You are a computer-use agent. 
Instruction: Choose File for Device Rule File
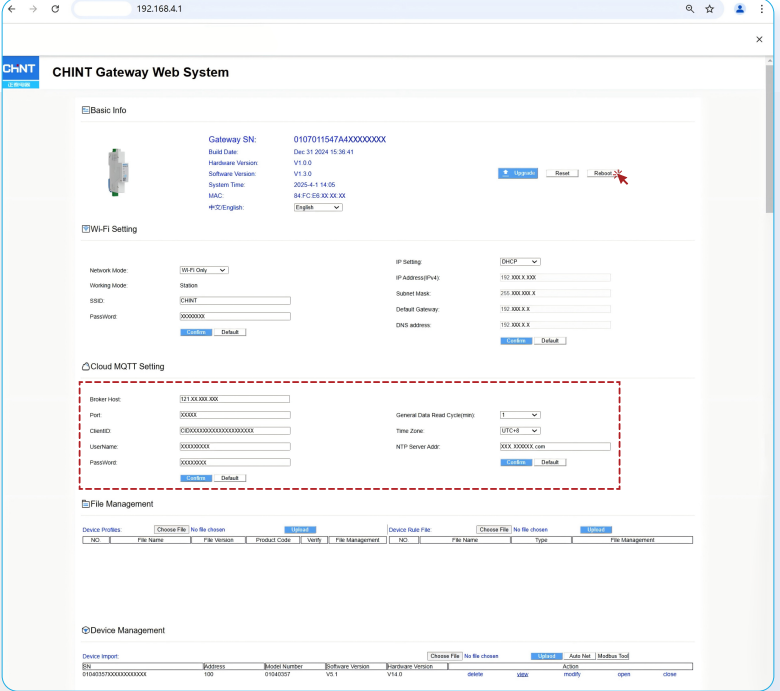coord(493,529)
